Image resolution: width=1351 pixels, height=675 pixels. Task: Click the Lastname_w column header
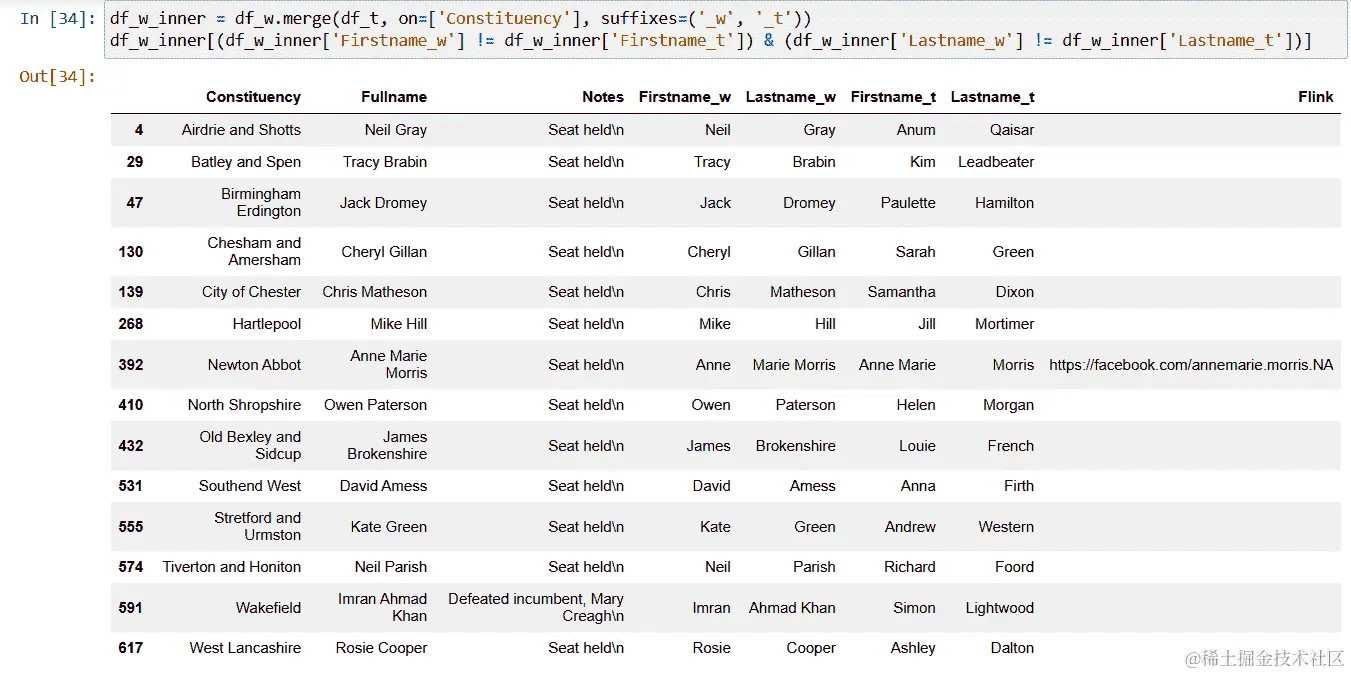tap(791, 97)
